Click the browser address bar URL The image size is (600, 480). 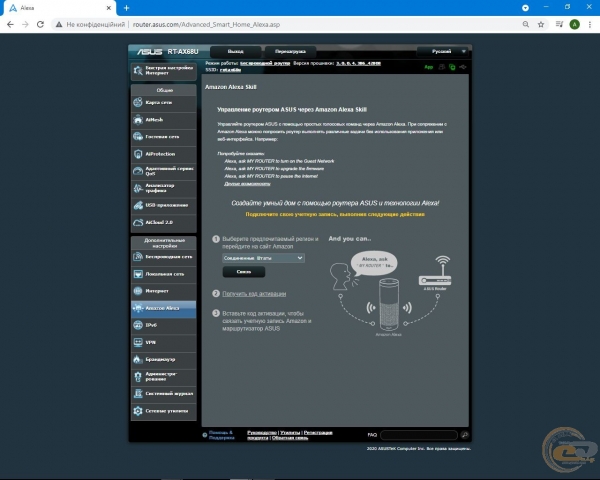point(206,24)
